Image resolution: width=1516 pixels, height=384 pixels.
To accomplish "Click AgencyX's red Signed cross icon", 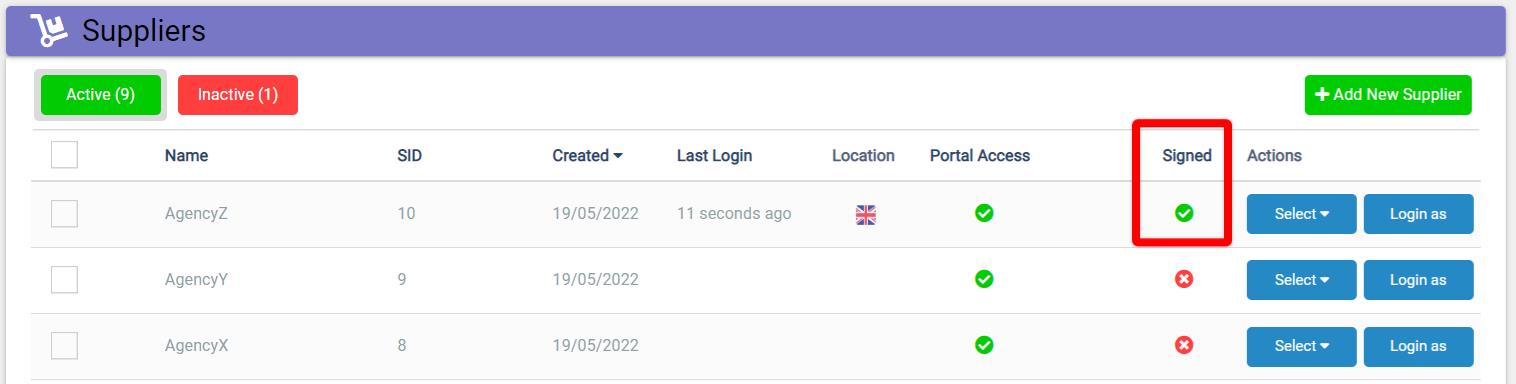I will point(1184,345).
